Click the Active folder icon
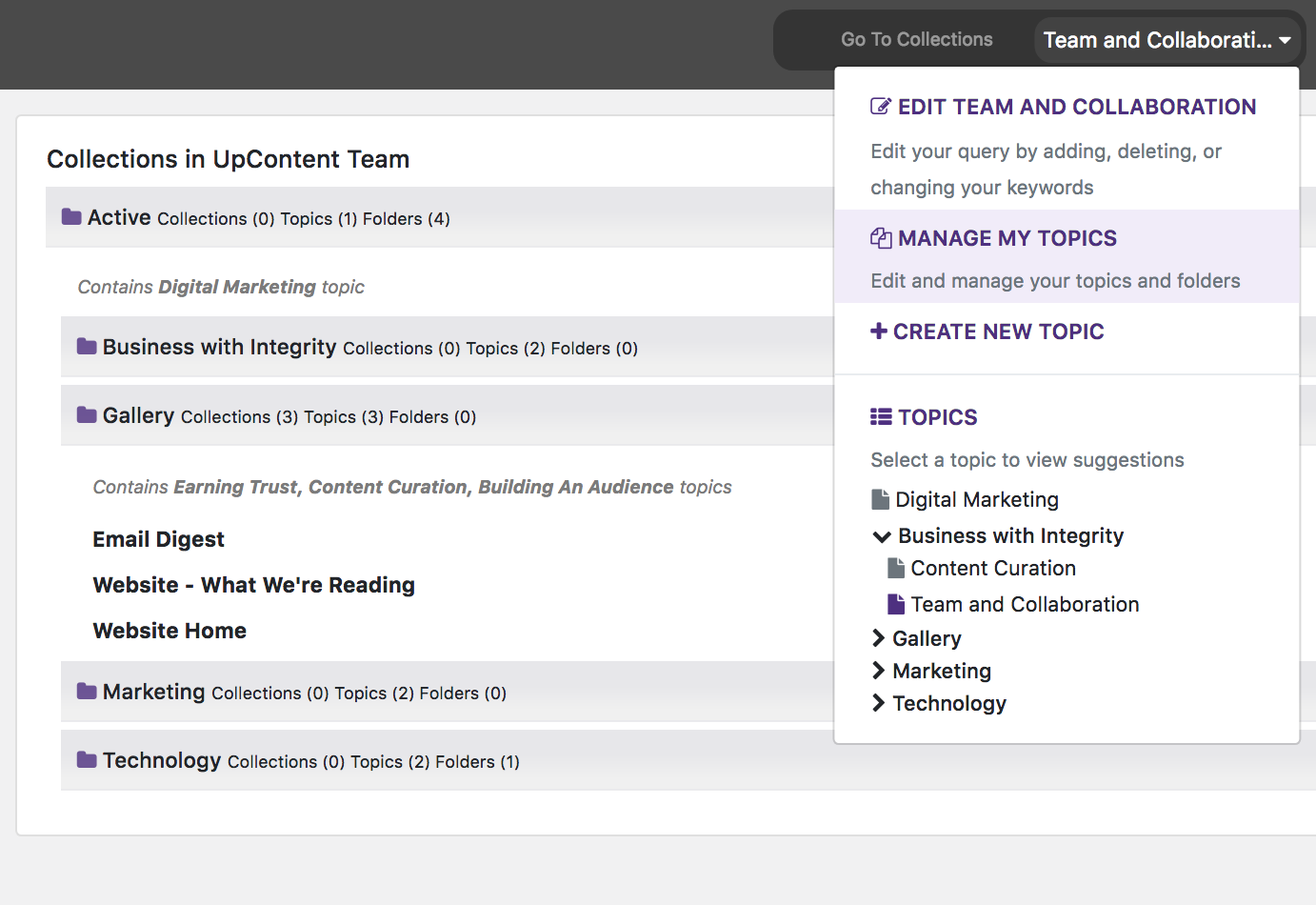 [71, 217]
